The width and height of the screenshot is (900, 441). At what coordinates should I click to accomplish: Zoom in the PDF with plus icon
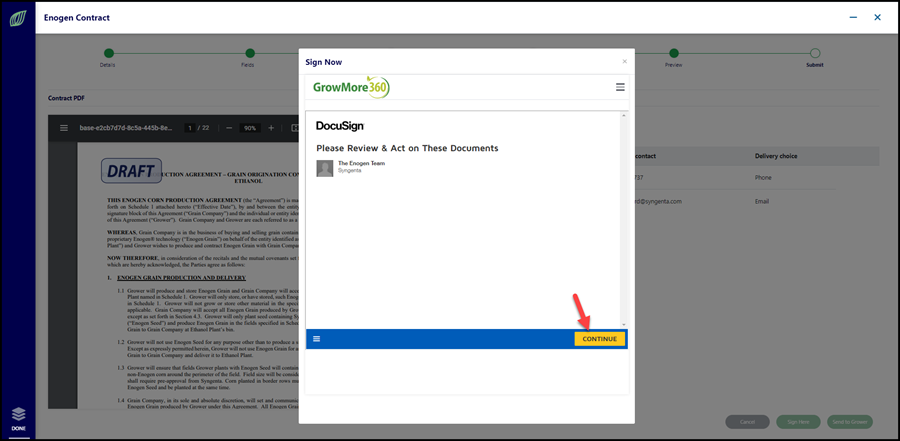[x=271, y=127]
